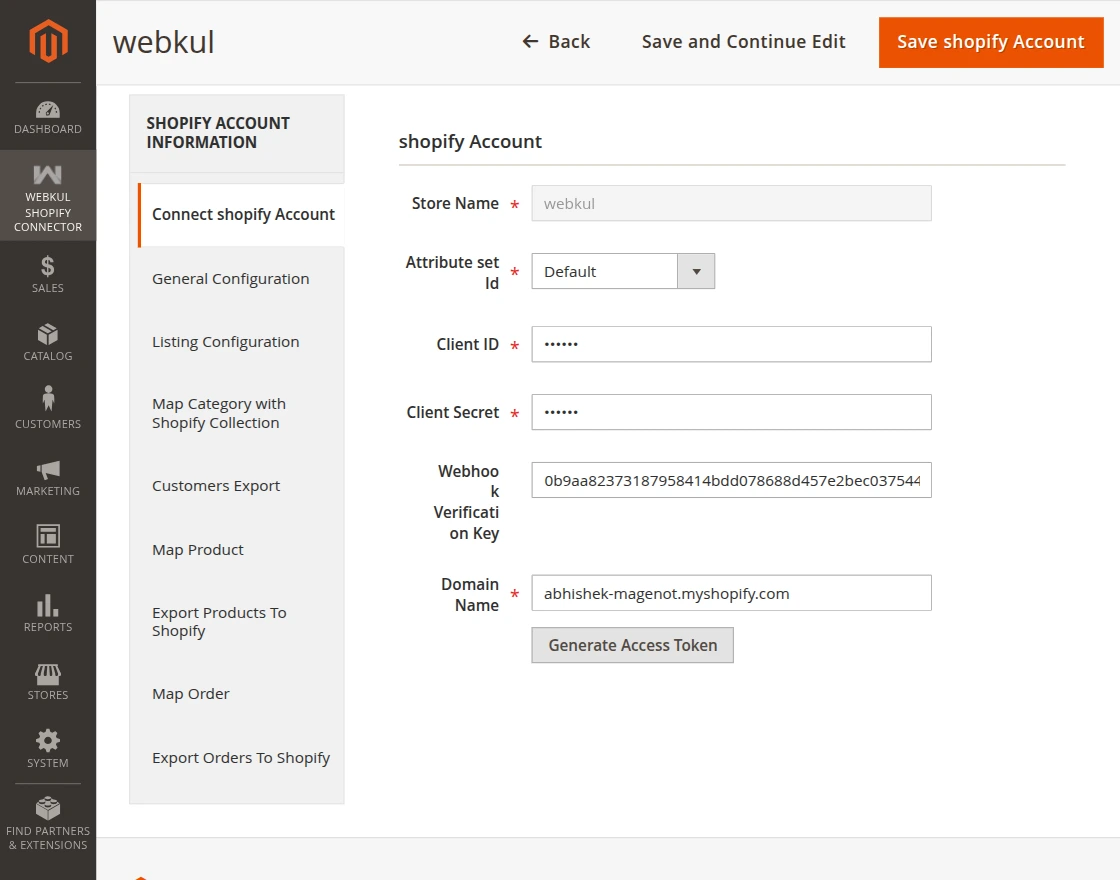Open the Marketing megaphone icon

click(48, 469)
